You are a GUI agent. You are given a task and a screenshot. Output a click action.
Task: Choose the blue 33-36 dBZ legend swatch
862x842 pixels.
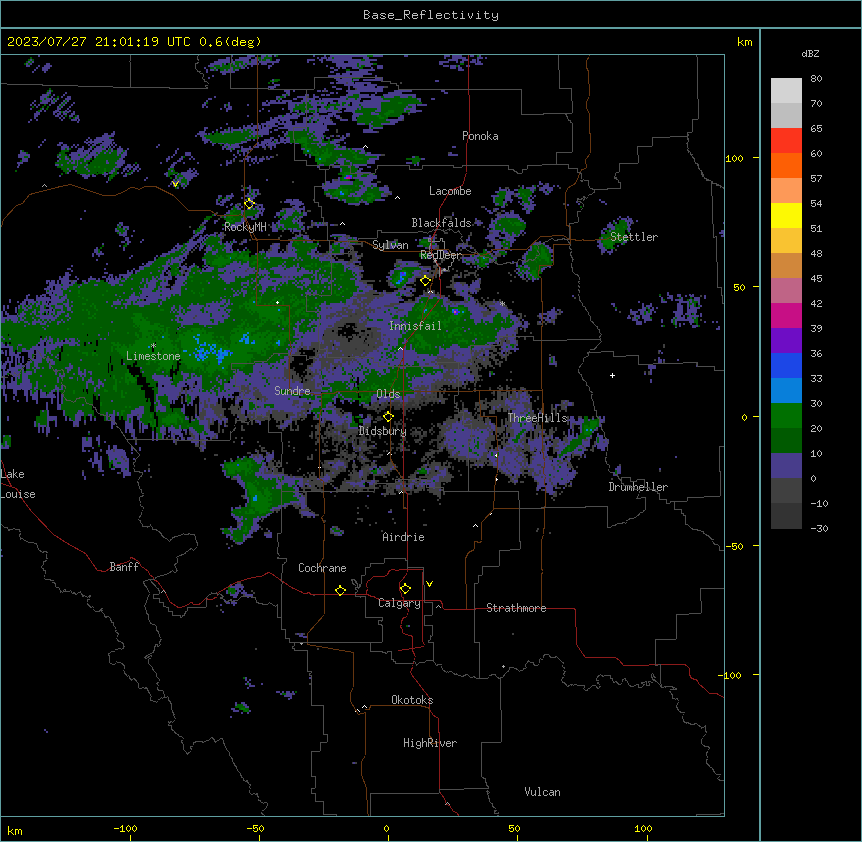[x=786, y=365]
